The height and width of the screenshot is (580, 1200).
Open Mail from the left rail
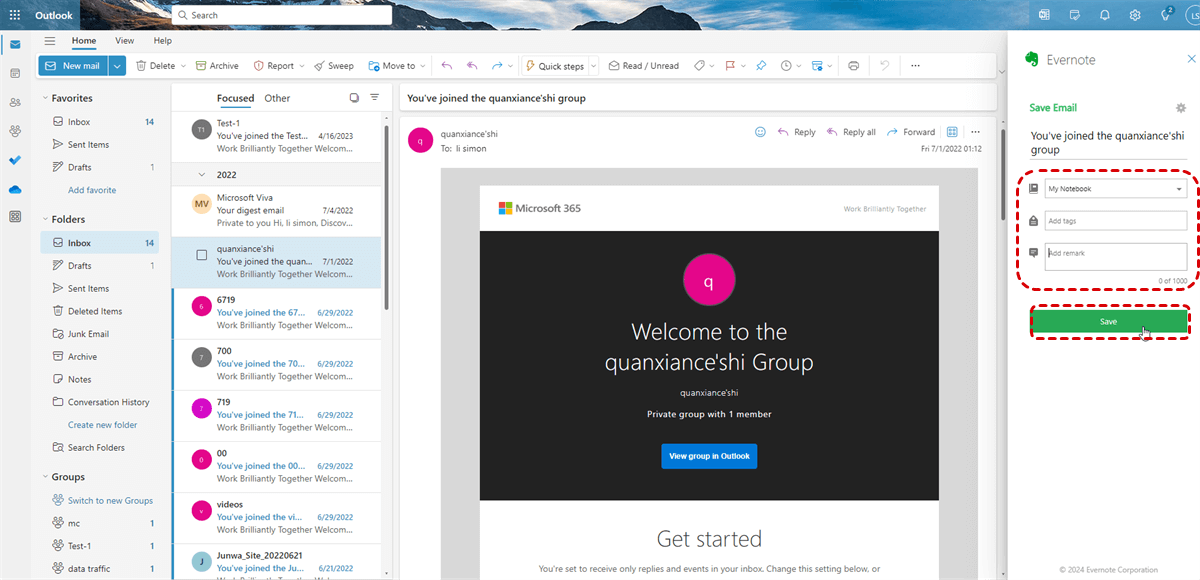[15, 45]
